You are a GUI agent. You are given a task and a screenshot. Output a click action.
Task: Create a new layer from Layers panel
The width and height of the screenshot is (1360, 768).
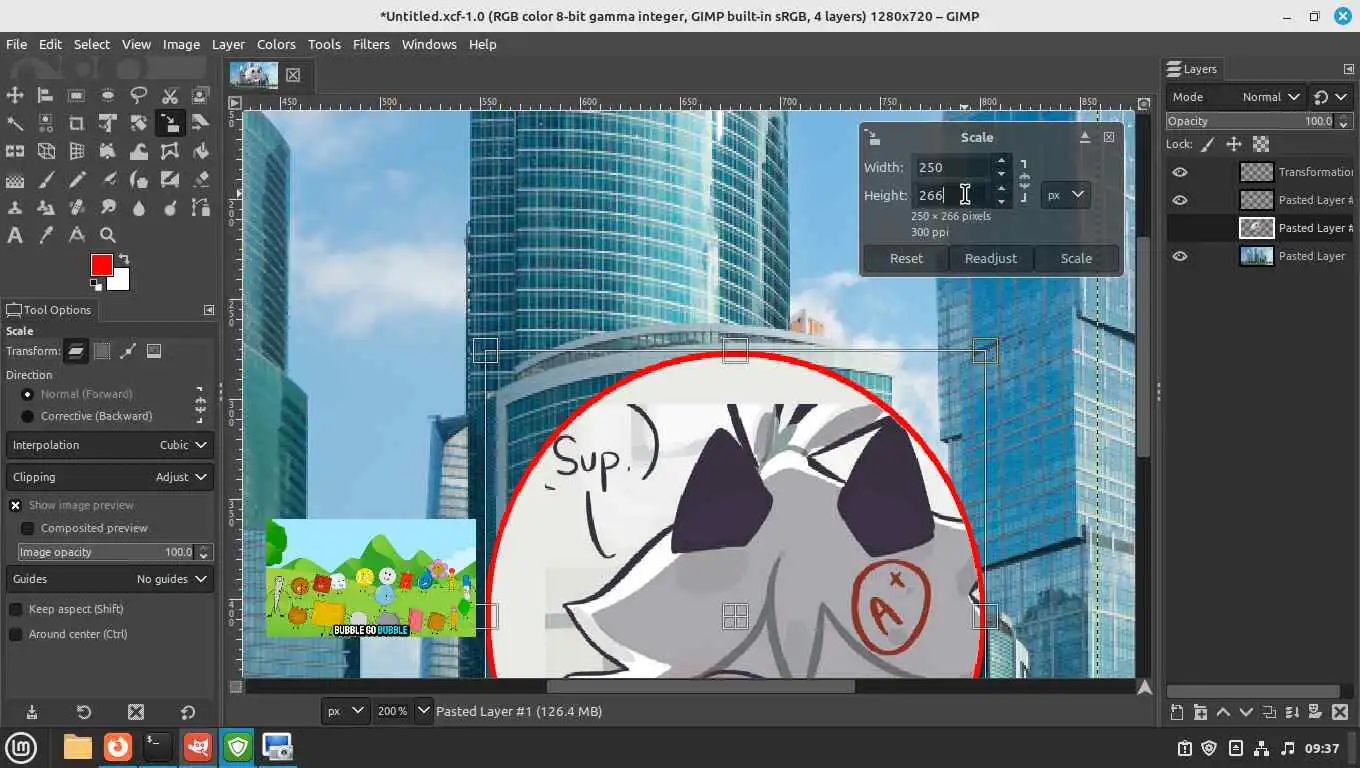(1177, 713)
